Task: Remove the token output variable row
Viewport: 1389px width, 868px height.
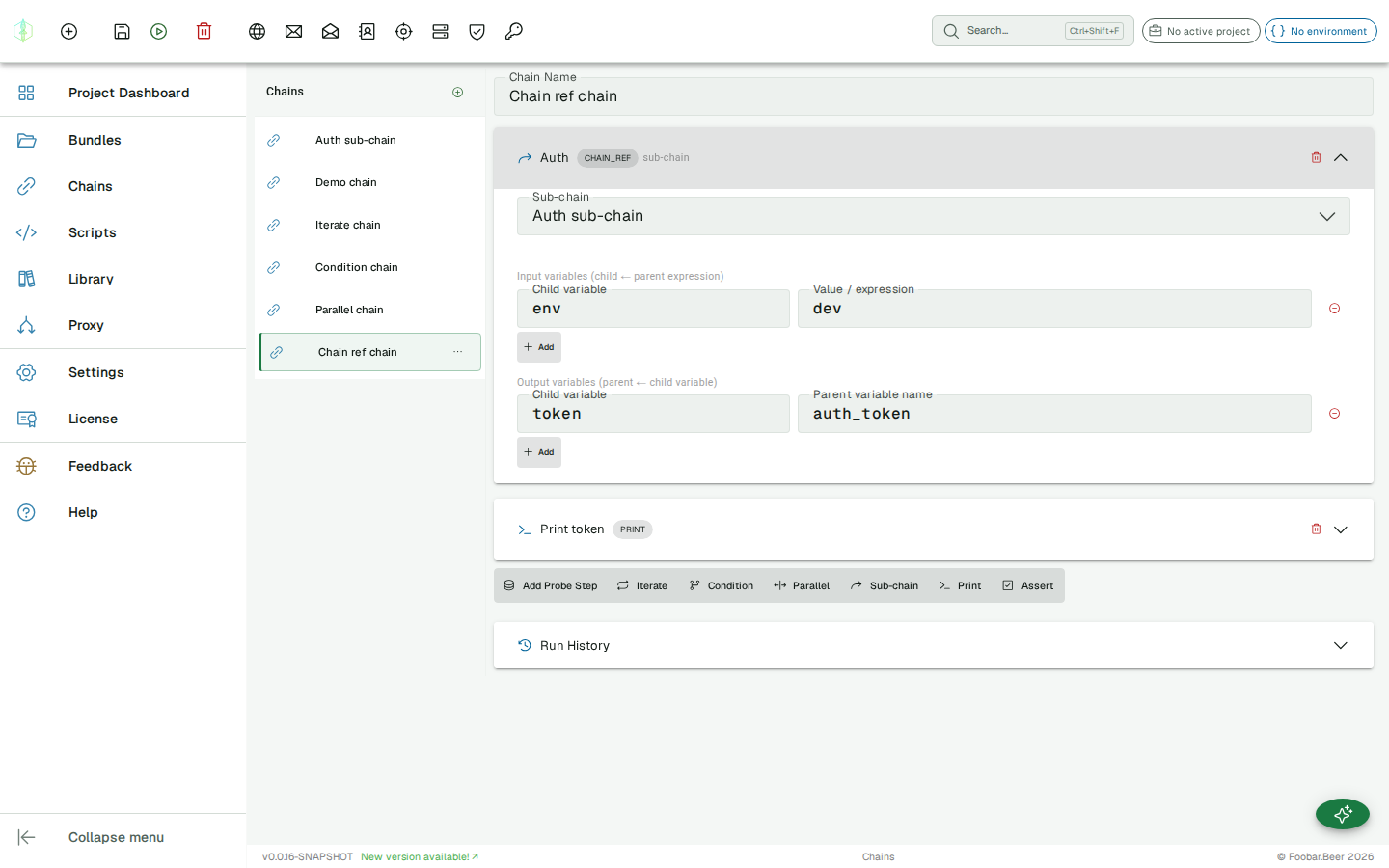Action: [1334, 414]
